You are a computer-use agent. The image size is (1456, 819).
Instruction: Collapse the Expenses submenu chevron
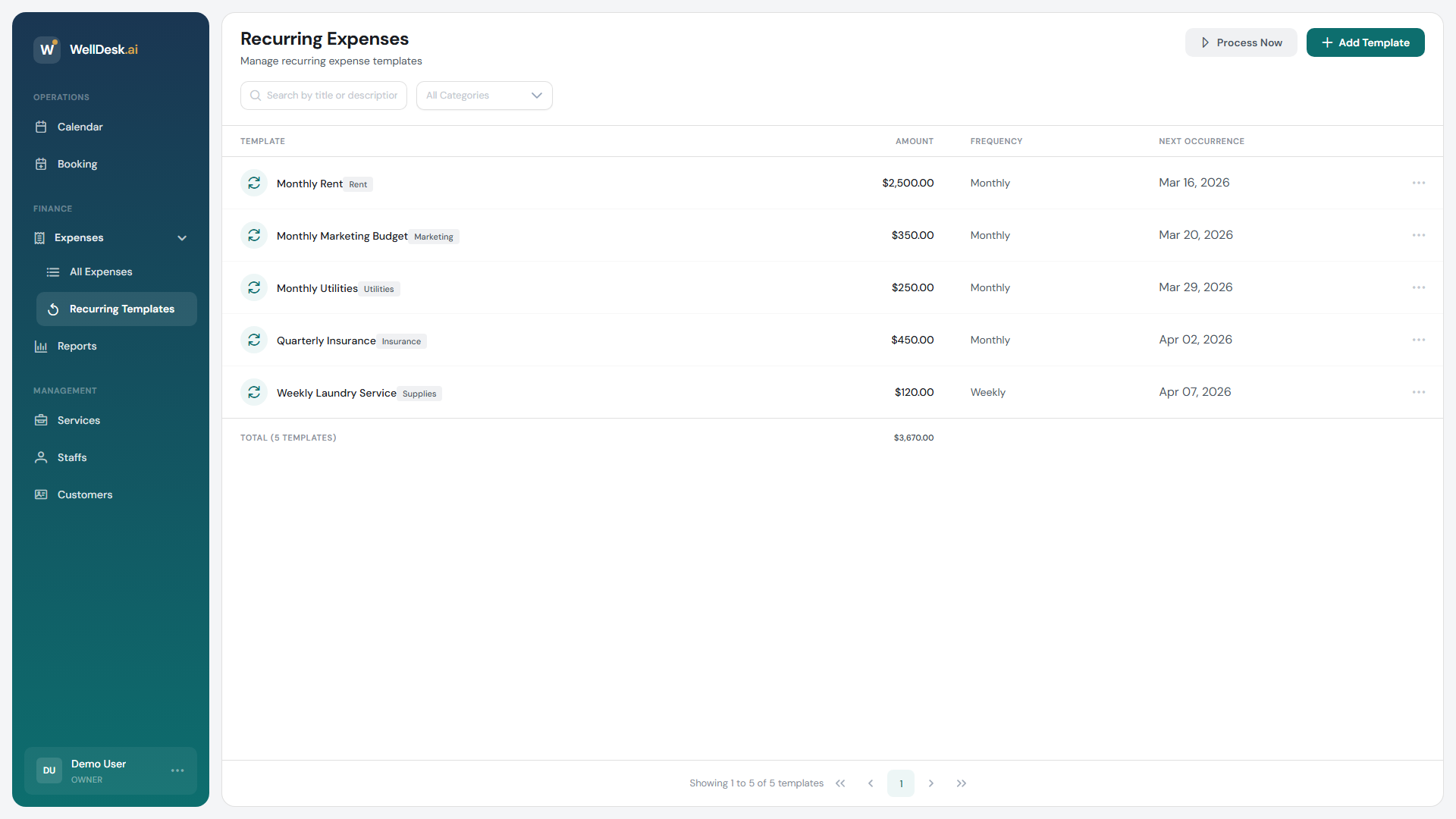(x=182, y=237)
